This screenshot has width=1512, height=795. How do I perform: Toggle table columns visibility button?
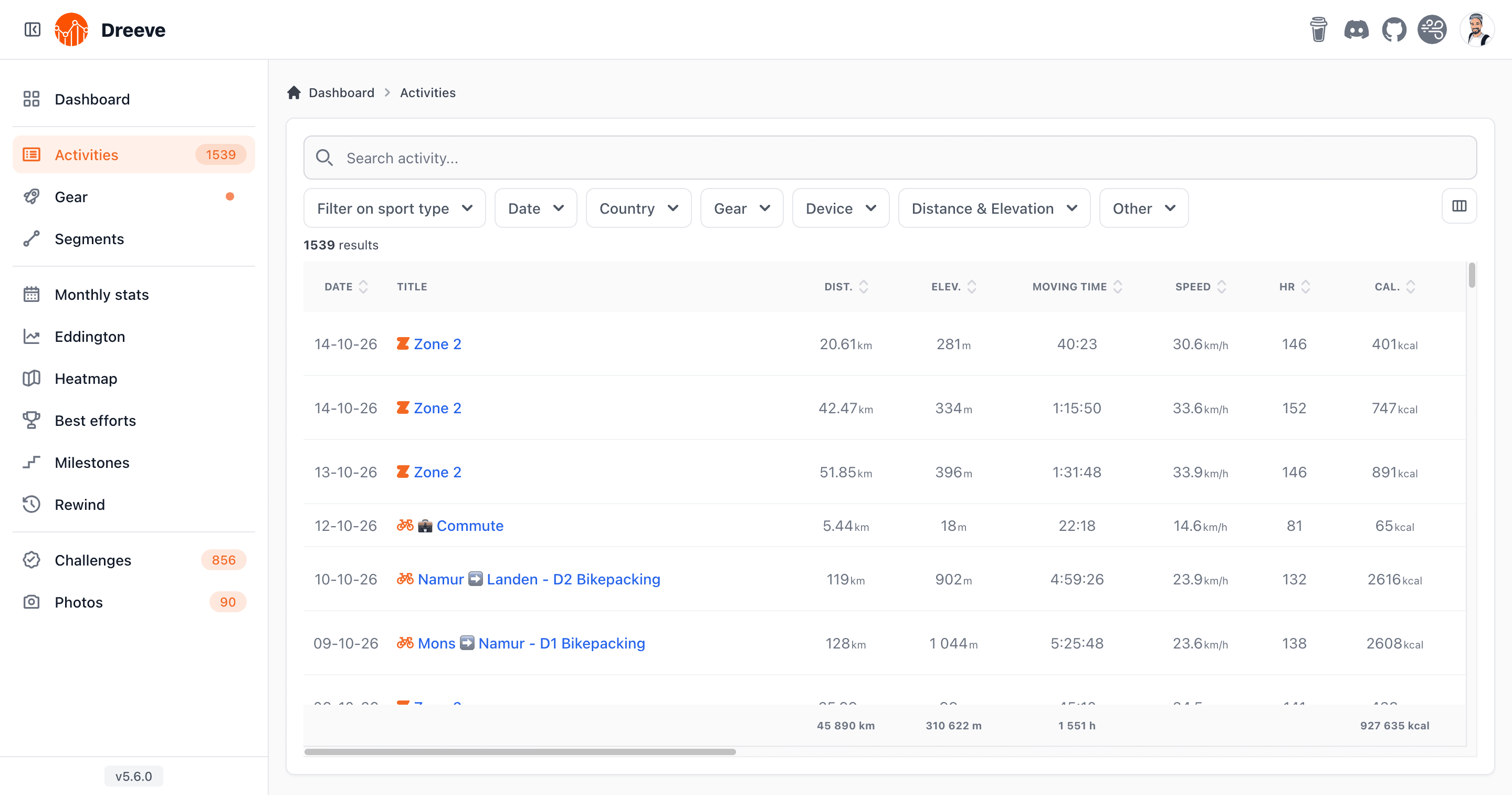click(x=1459, y=206)
